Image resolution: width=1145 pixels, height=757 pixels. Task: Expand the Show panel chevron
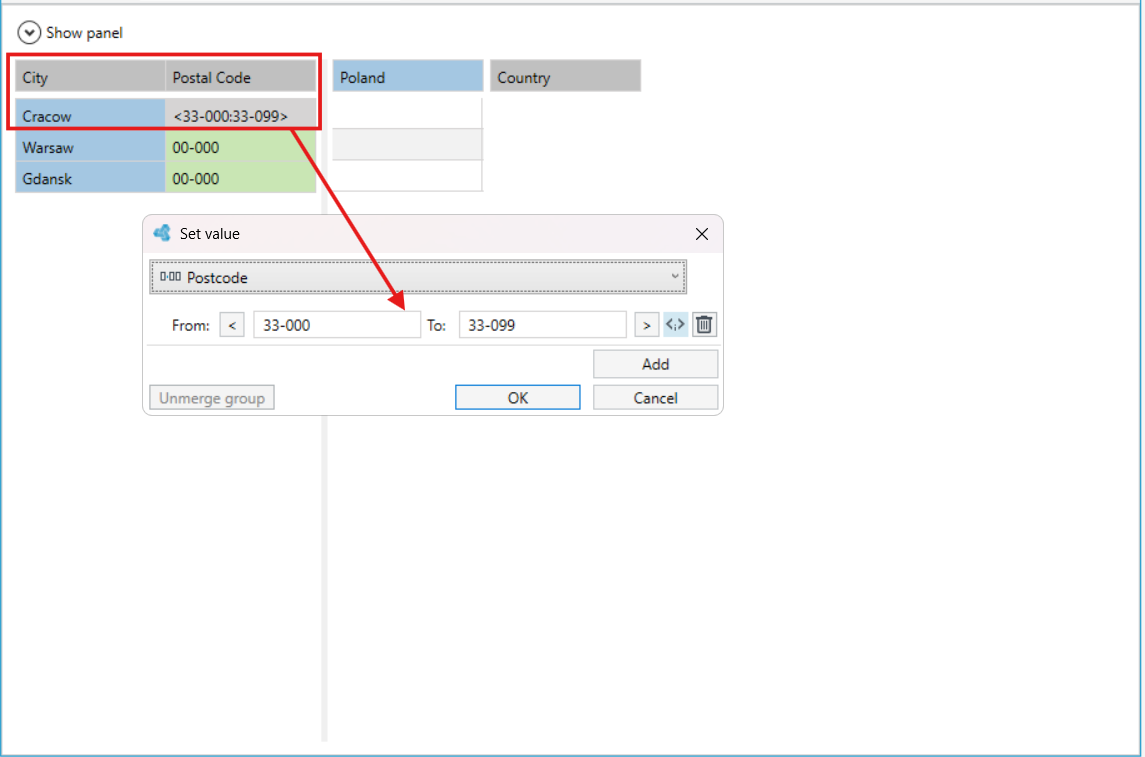click(x=29, y=33)
